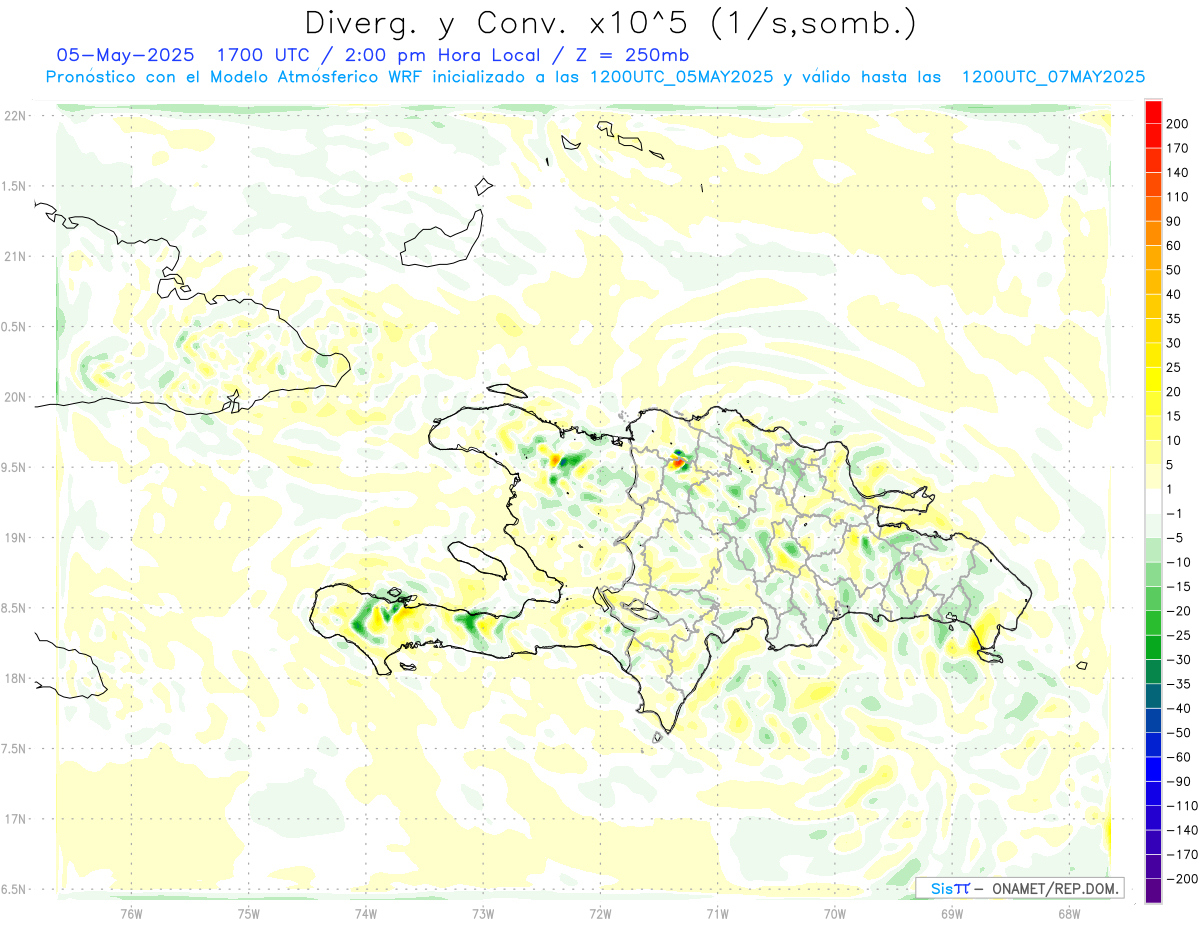This screenshot has width=1200, height=927.
Task: Click the red swatch above 200 in color scale
Action: [1153, 111]
